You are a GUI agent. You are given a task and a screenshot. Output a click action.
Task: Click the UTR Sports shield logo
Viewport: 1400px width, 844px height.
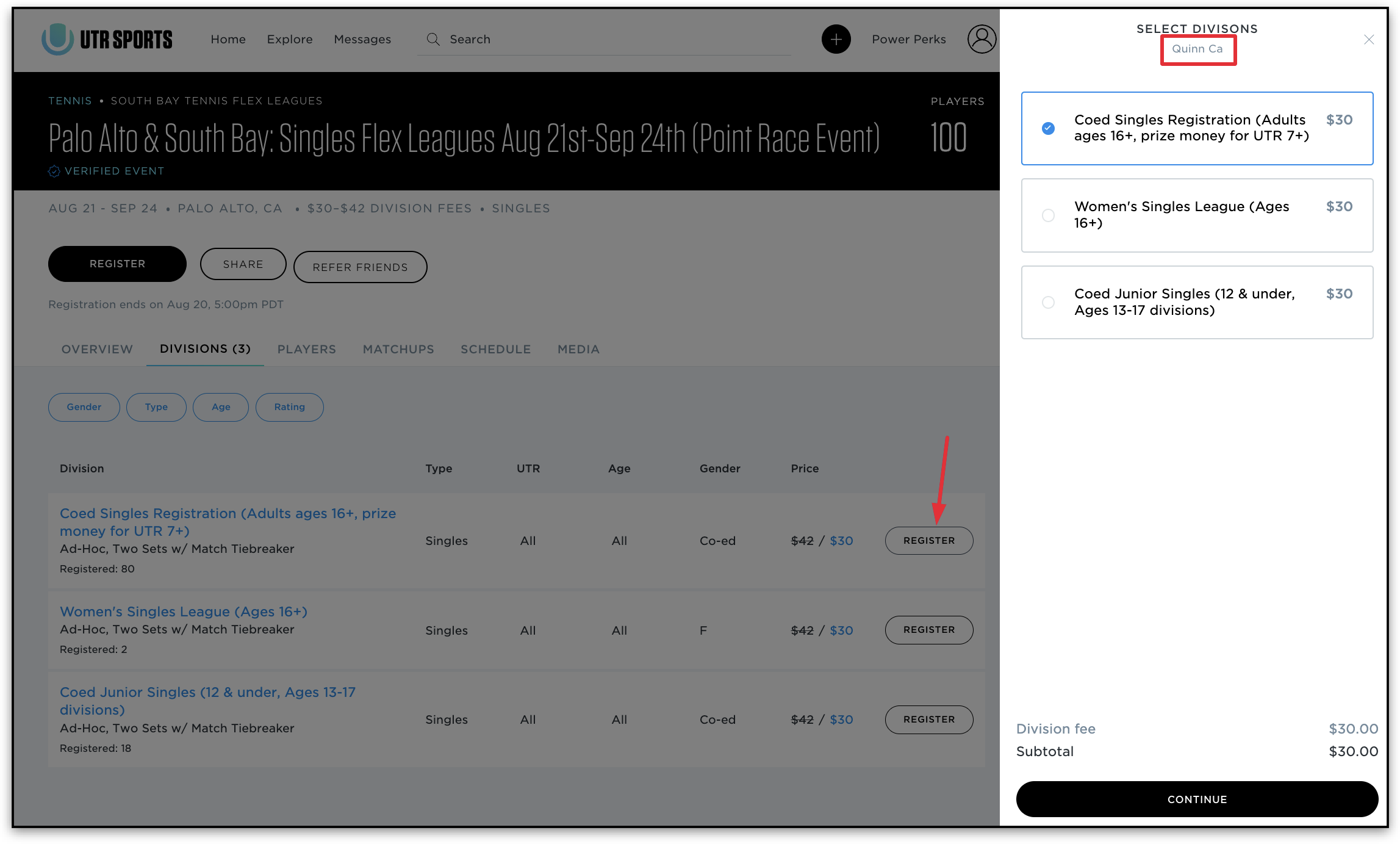click(x=57, y=39)
